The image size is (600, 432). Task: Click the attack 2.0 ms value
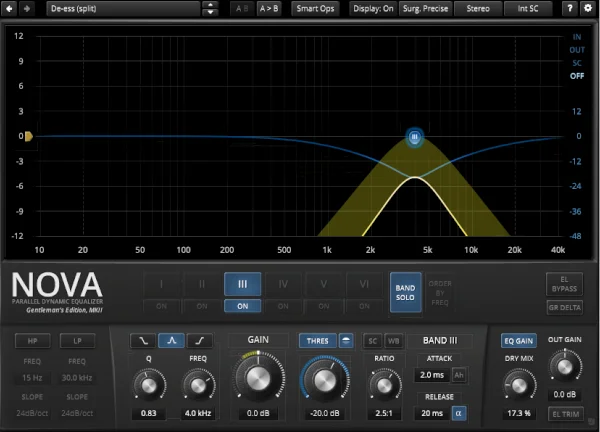pos(432,375)
